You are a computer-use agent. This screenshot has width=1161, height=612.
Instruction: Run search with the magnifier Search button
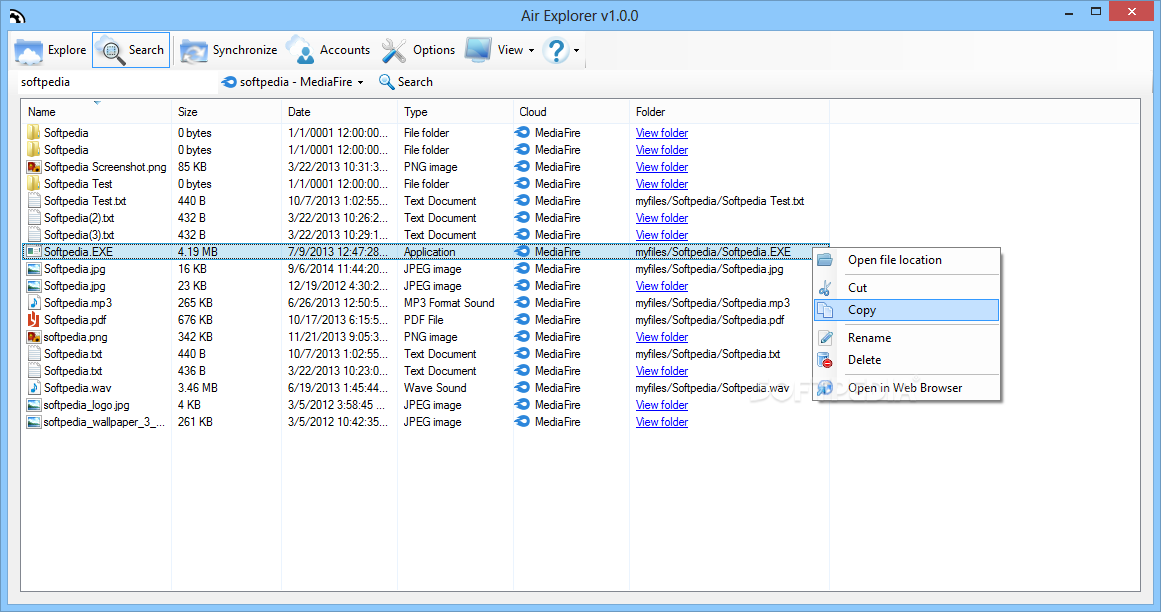(406, 82)
